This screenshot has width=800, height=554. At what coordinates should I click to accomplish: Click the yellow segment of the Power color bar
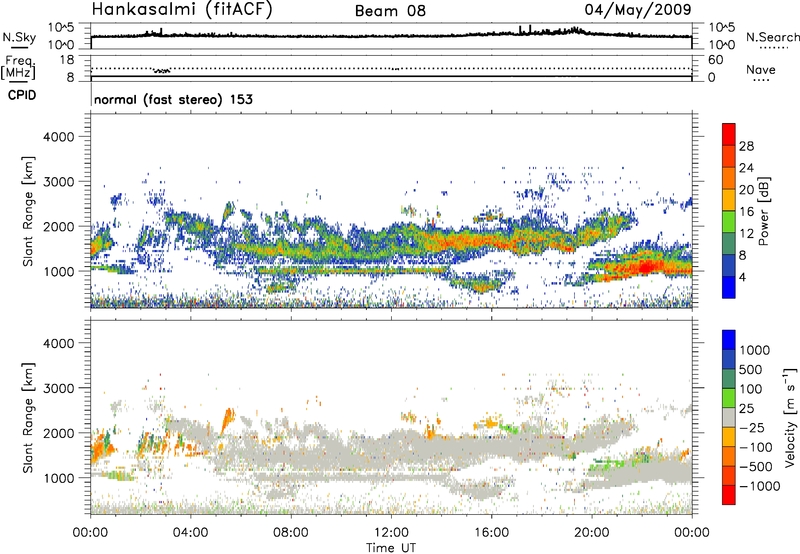click(729, 200)
